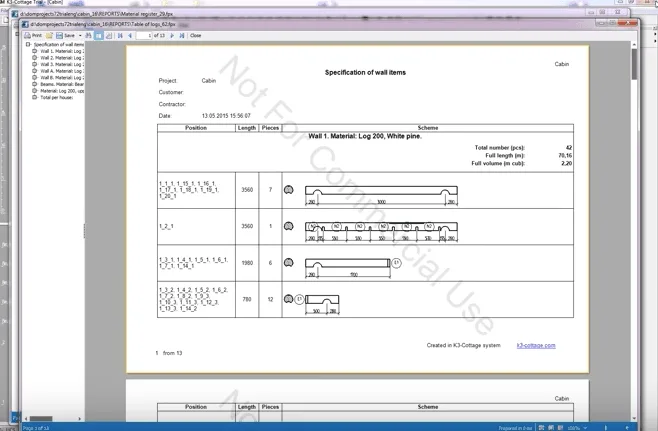Click the Print button in report toolbar
This screenshot has height=431, width=658.
coord(33,36)
